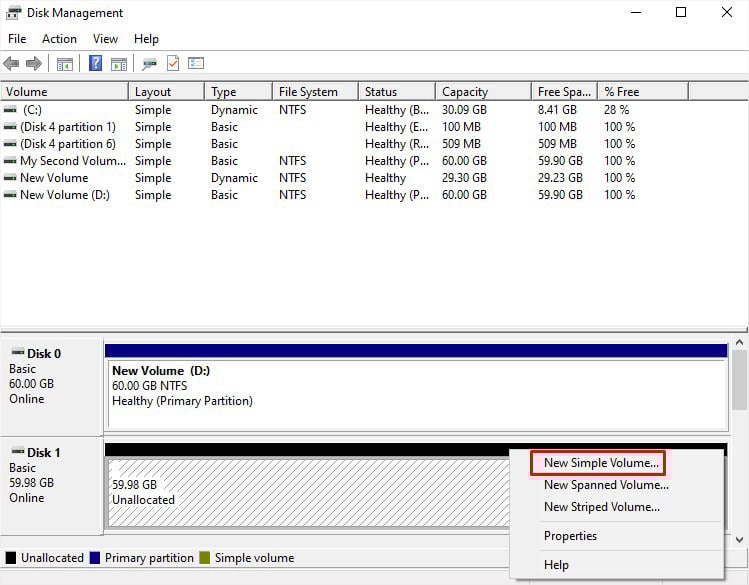Click the Forward arrow toolbar icon
Image resolution: width=749 pixels, height=585 pixels.
33,64
